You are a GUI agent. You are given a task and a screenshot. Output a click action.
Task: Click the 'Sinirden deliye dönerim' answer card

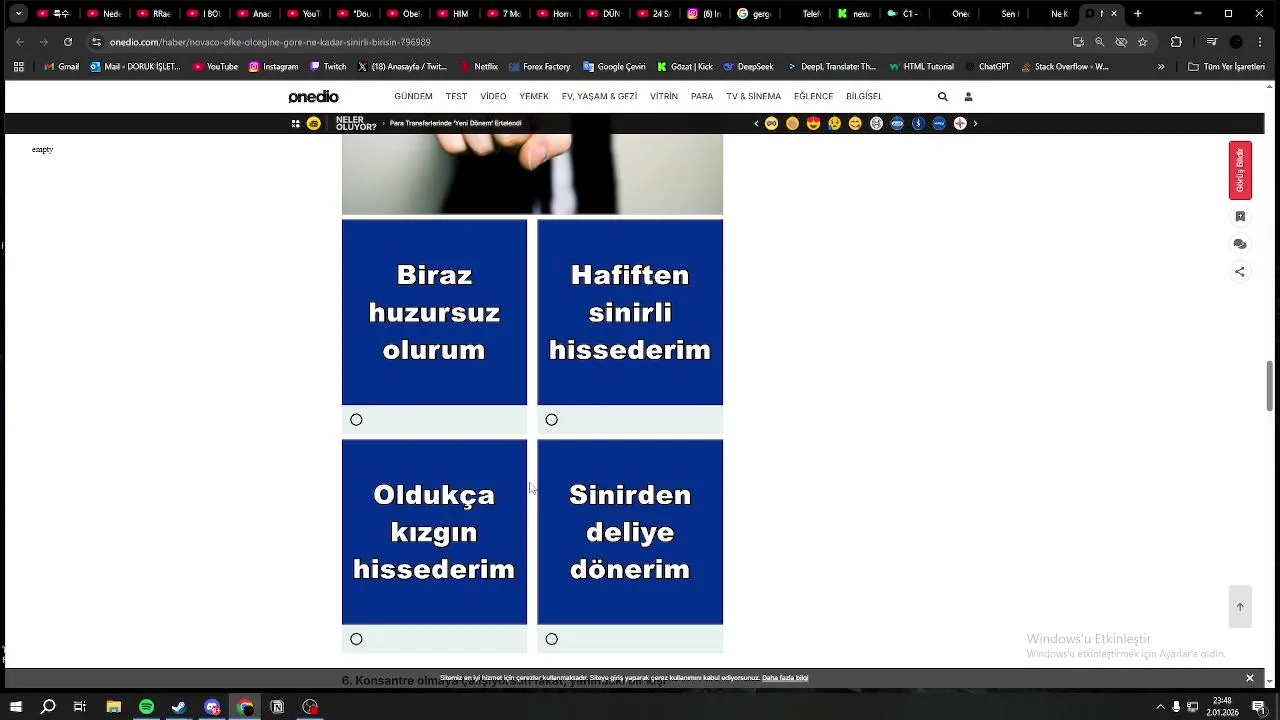point(630,532)
